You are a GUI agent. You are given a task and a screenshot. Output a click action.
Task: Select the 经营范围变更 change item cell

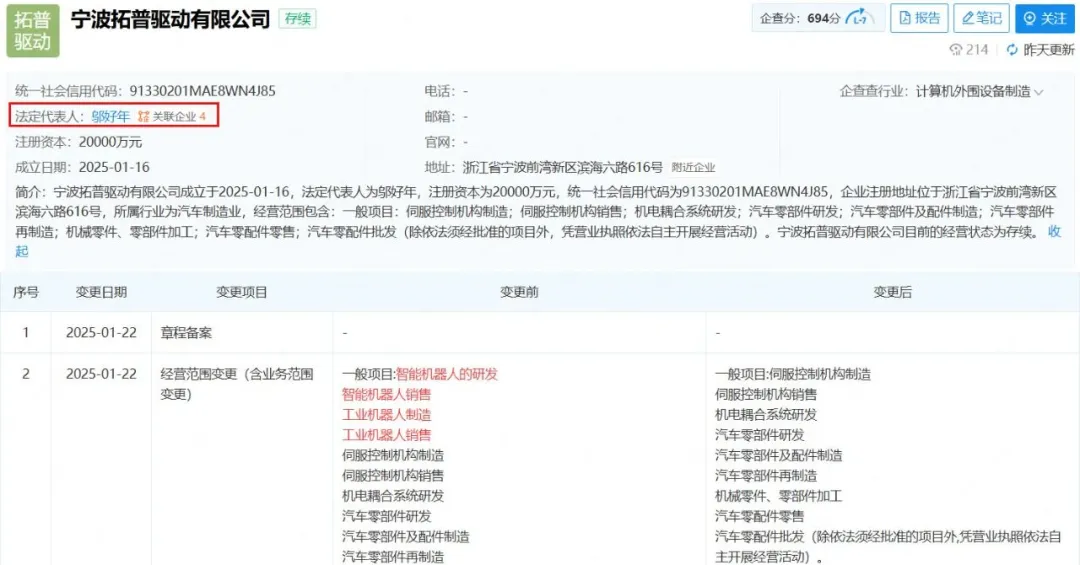(x=237, y=384)
